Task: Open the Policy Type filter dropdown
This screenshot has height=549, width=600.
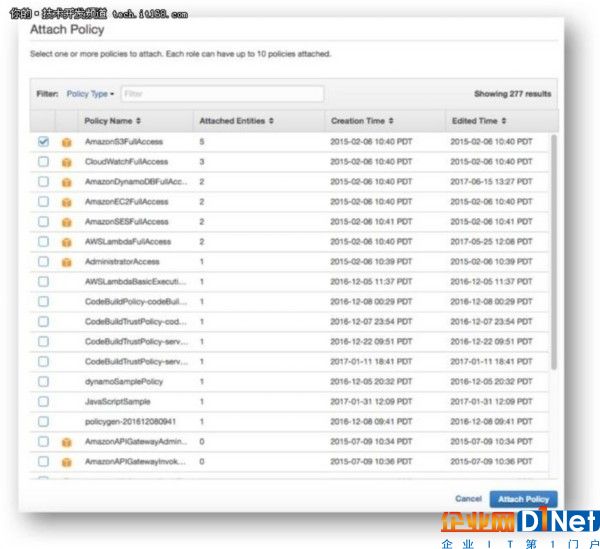Action: [x=90, y=94]
